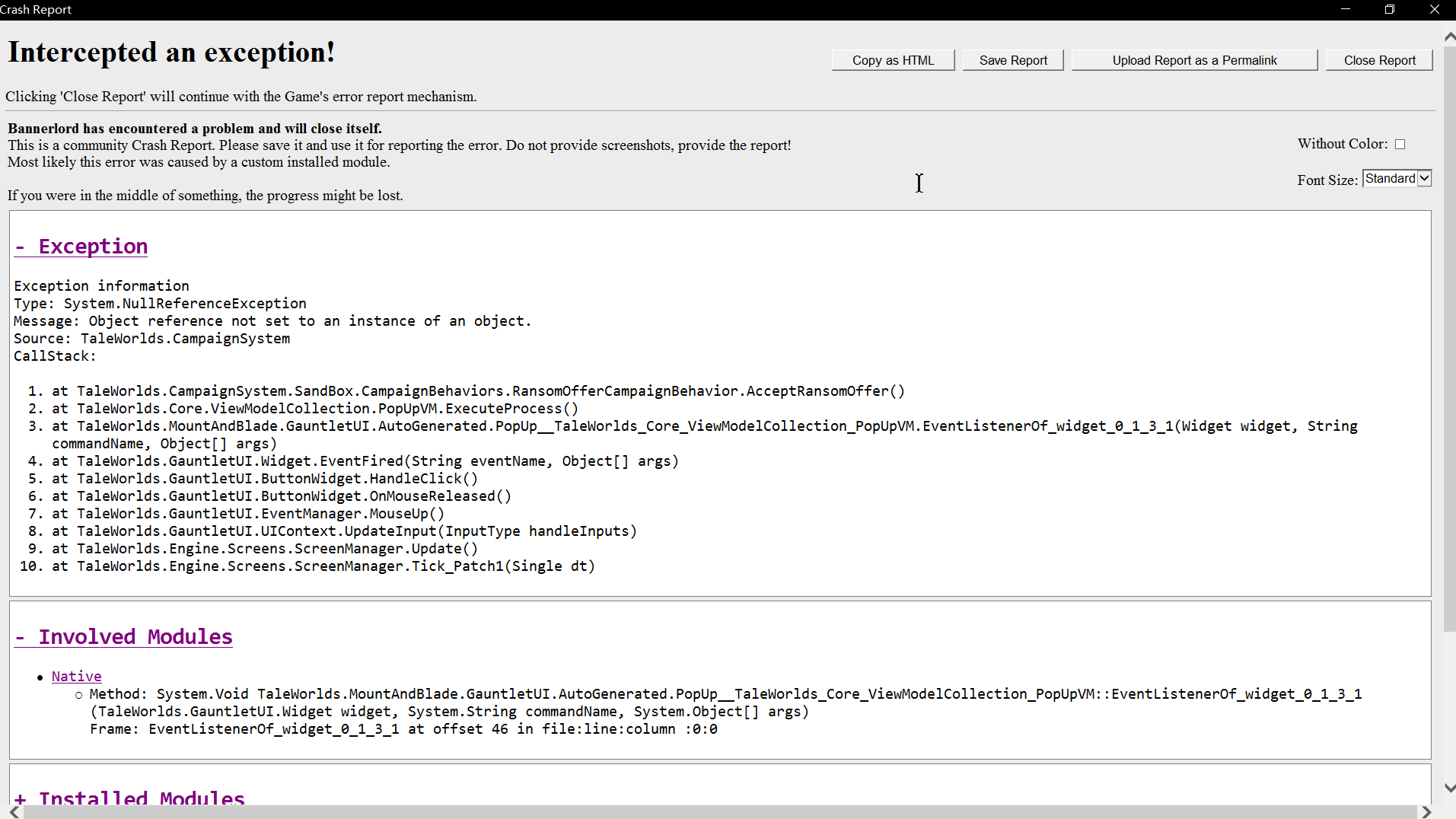
Task: Open the Native module link
Action: click(76, 677)
